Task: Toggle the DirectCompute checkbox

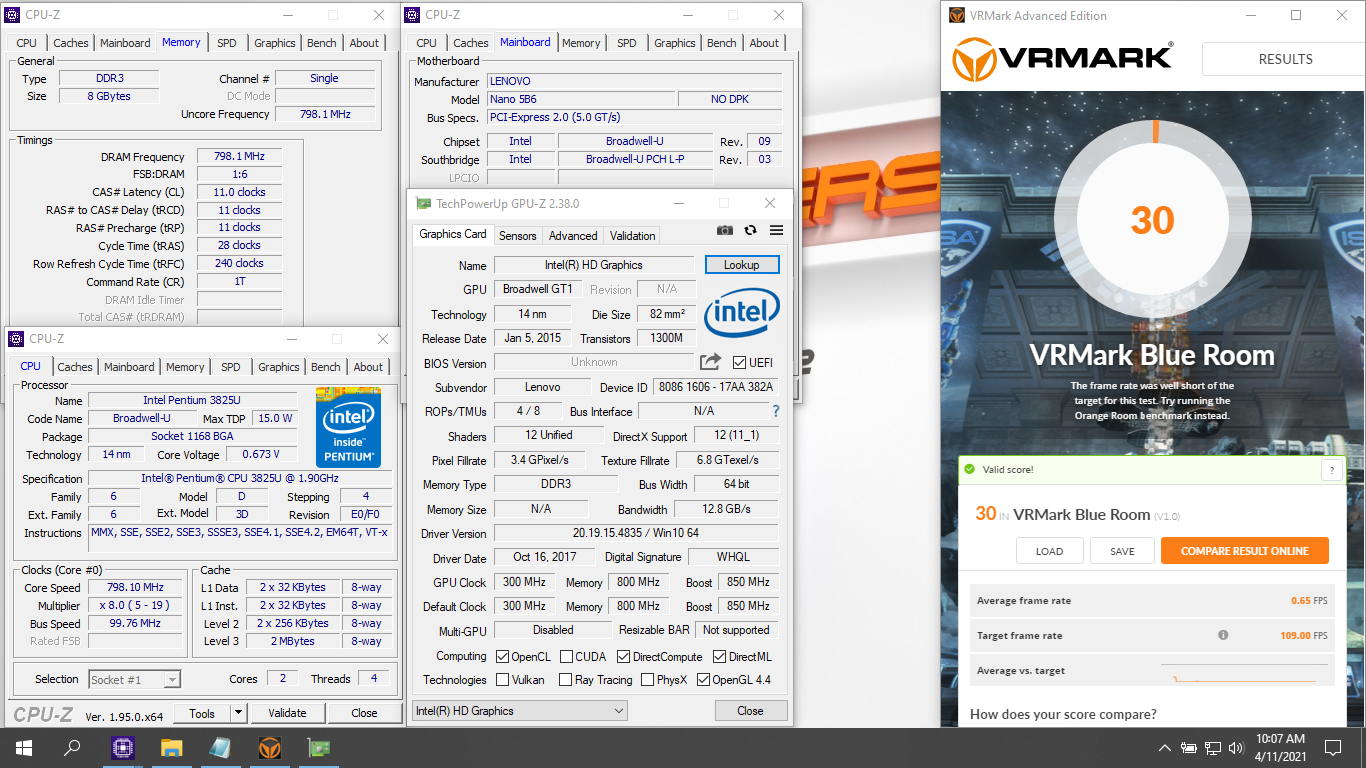Action: pos(623,657)
